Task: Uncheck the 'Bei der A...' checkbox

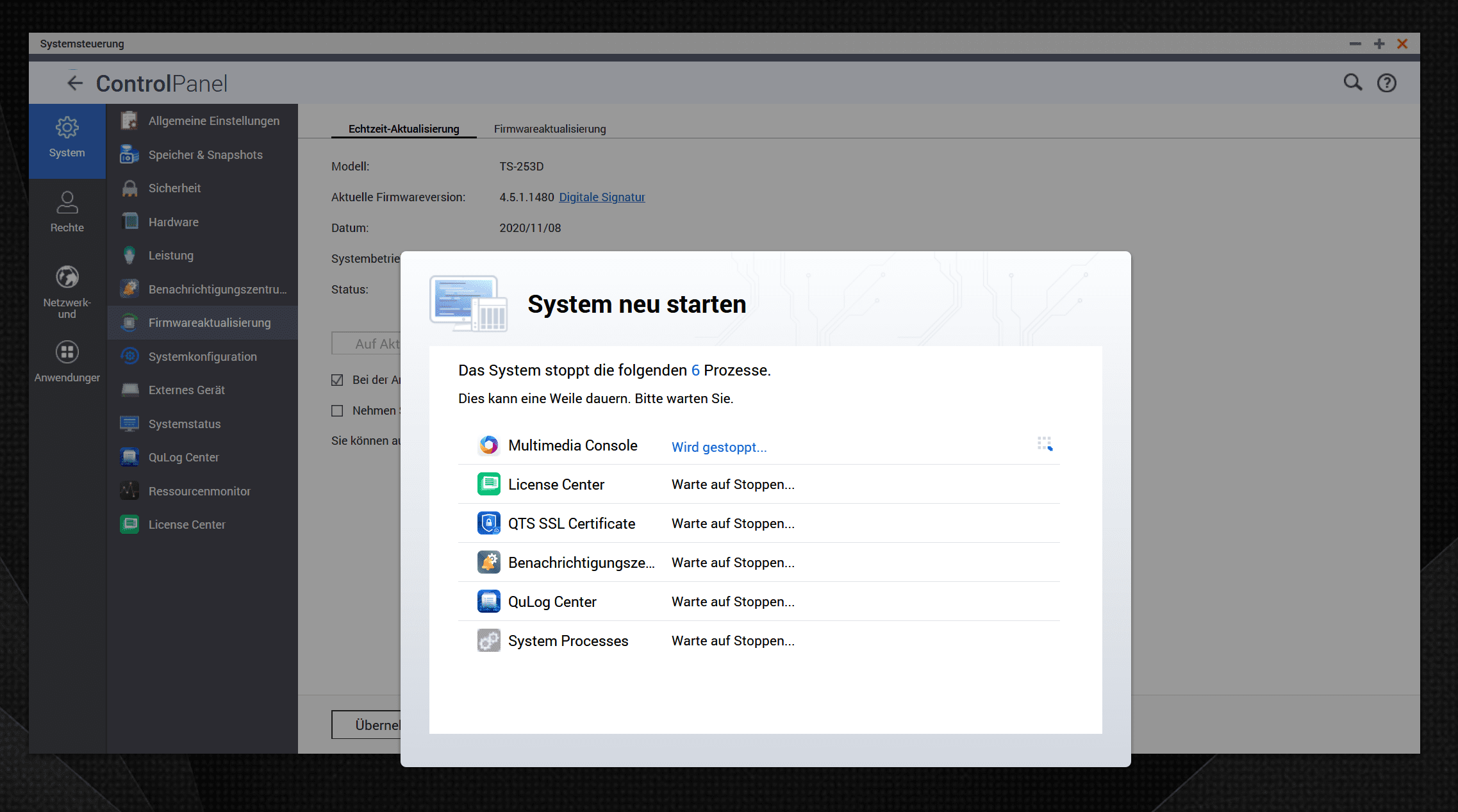Action: (x=337, y=380)
